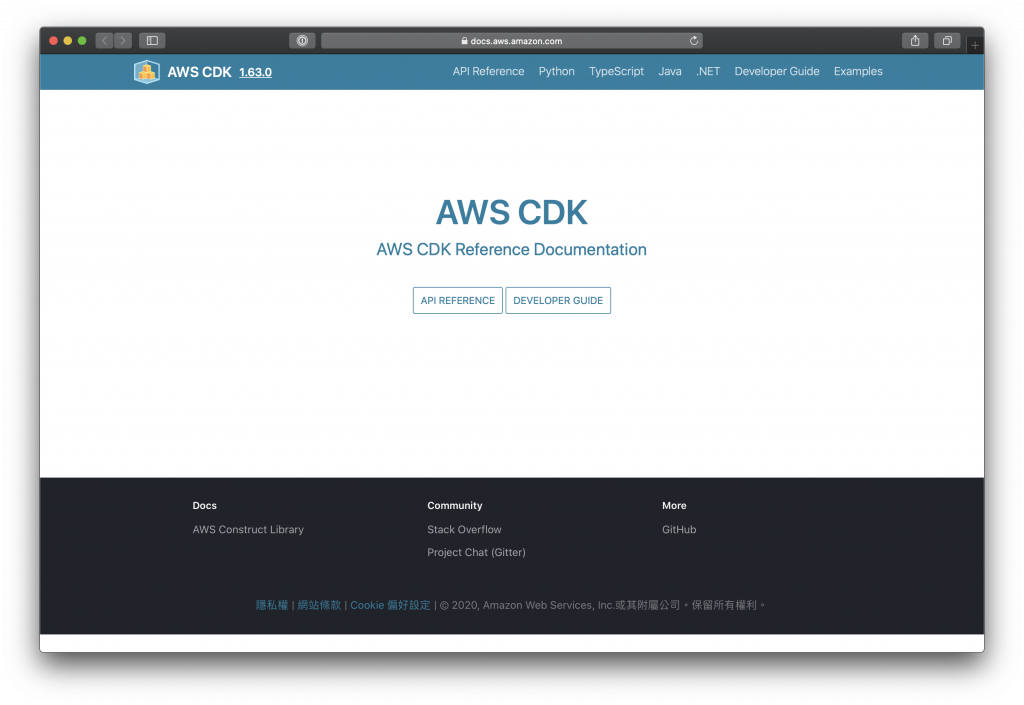Click the Docs footer heading
This screenshot has width=1024, height=705.
coord(204,505)
